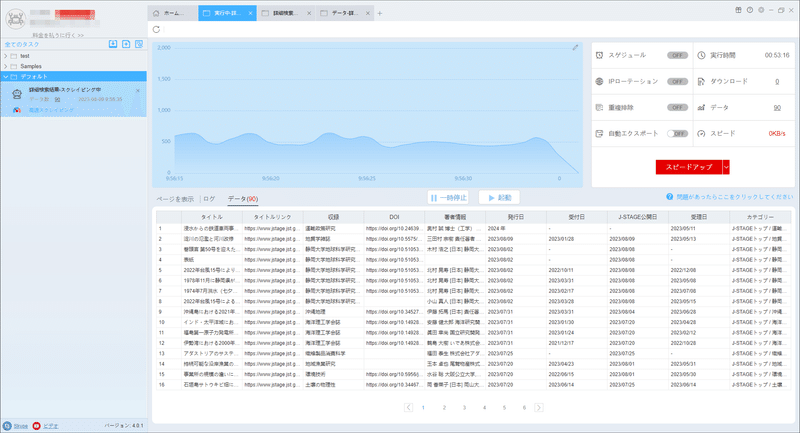Go to page 6 of results
Viewport: 800px width, 433px height.
pyautogui.click(x=524, y=407)
